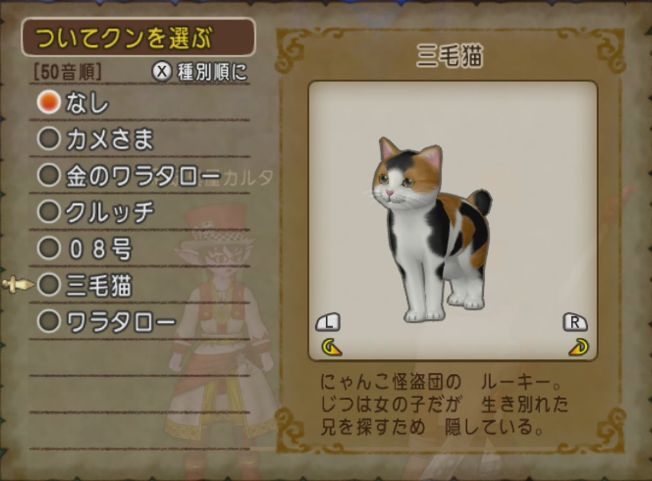This screenshot has width=652, height=481.
Task: Select the 08号 radio button
Action: pyautogui.click(x=49, y=248)
